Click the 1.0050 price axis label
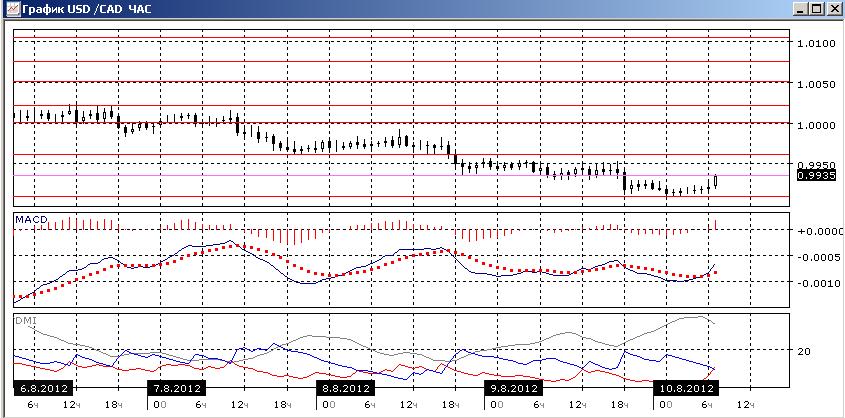The width and height of the screenshot is (845, 418). point(817,85)
